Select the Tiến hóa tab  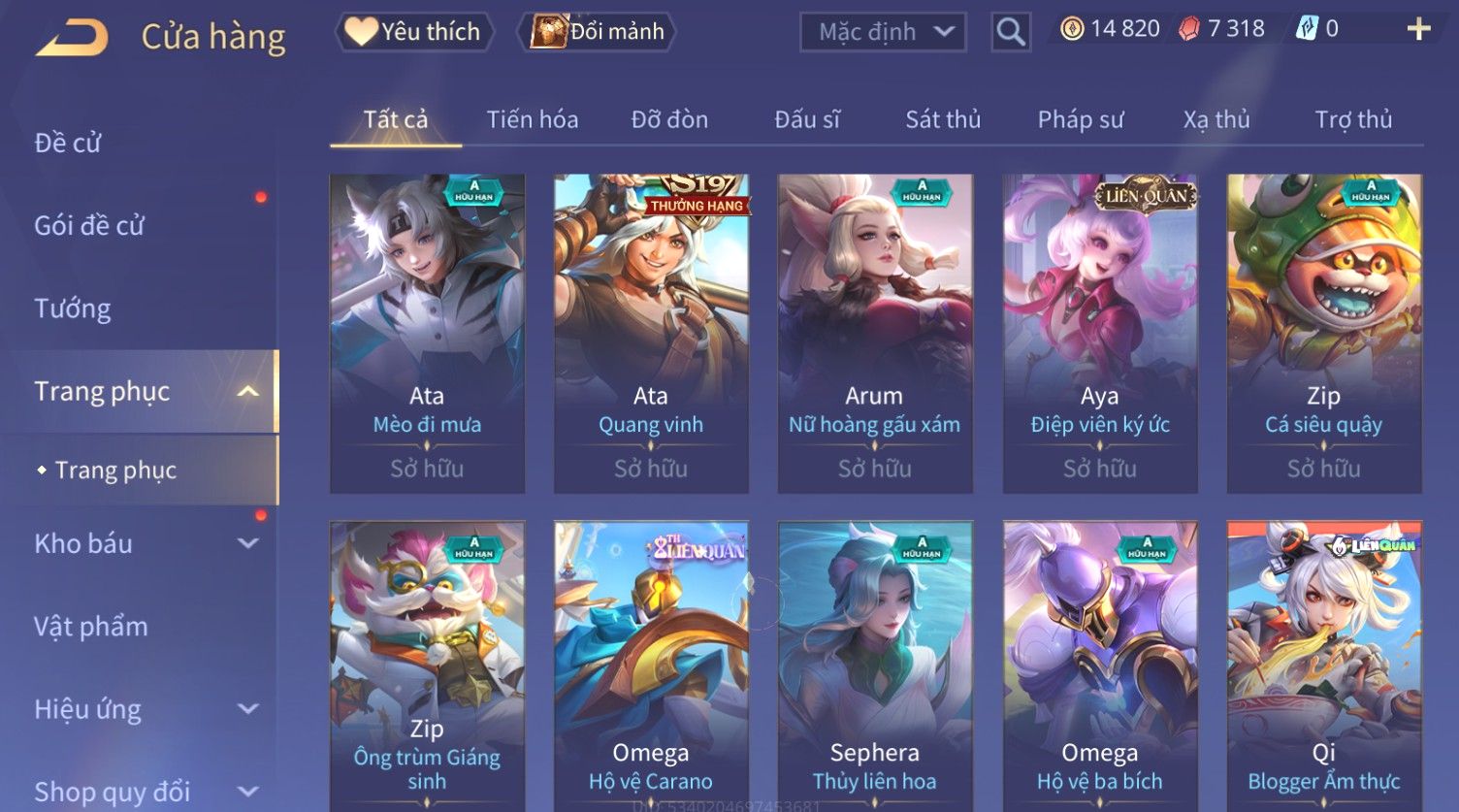[533, 119]
